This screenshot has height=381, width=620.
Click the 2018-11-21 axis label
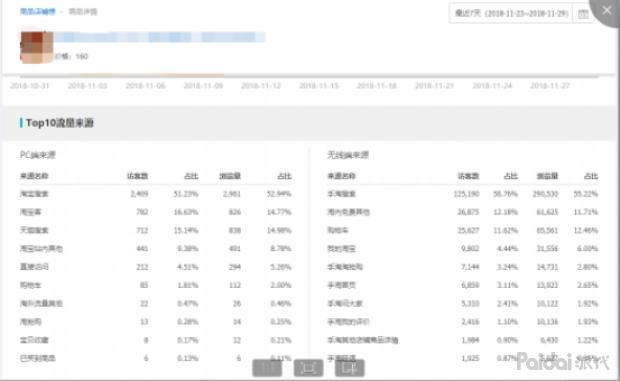point(435,85)
